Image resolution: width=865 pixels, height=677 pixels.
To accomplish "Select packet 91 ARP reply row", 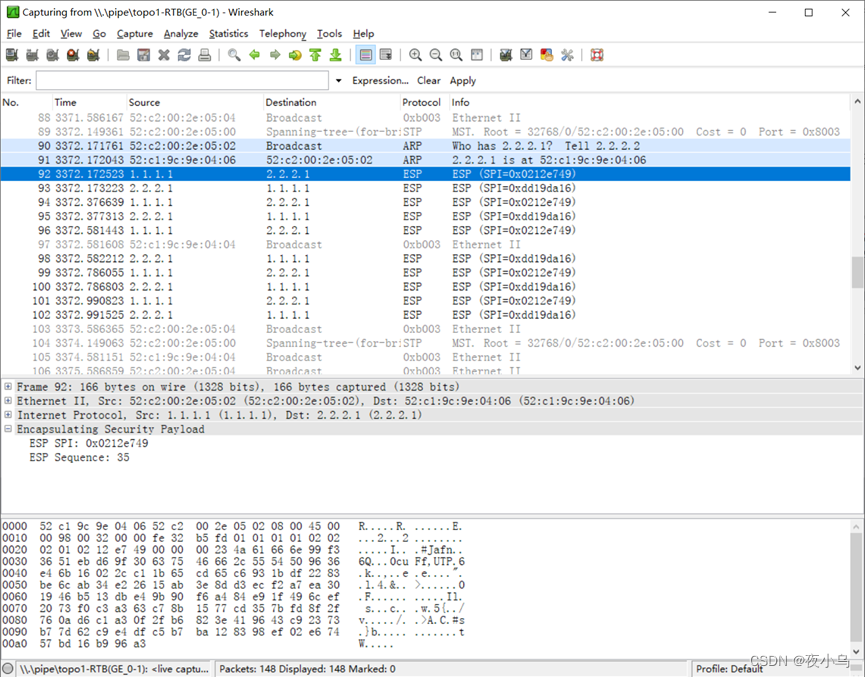I will coord(425,160).
